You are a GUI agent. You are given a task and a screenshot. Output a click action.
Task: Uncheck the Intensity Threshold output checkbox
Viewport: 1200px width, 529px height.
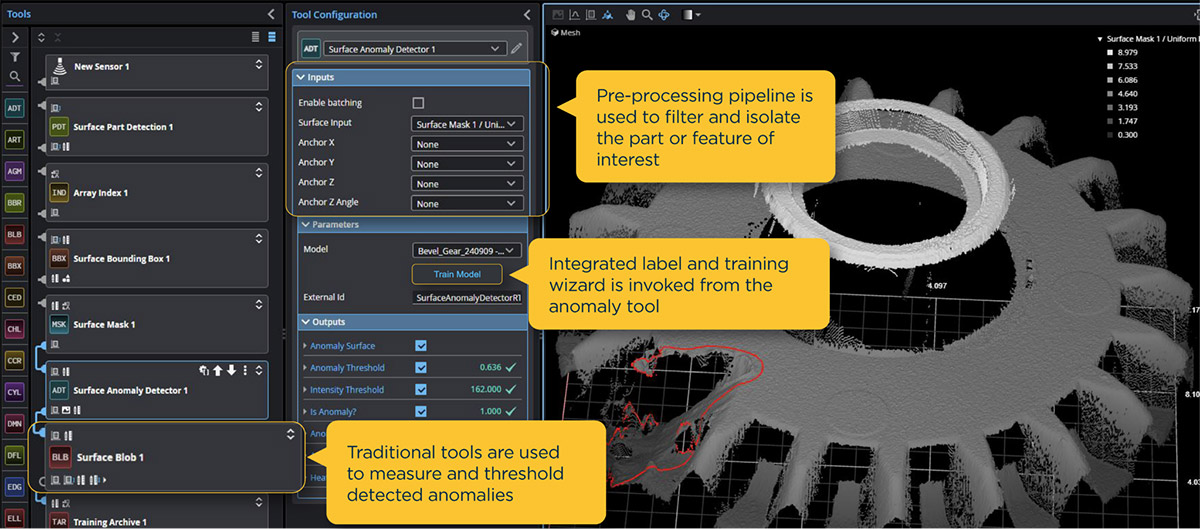[x=420, y=390]
